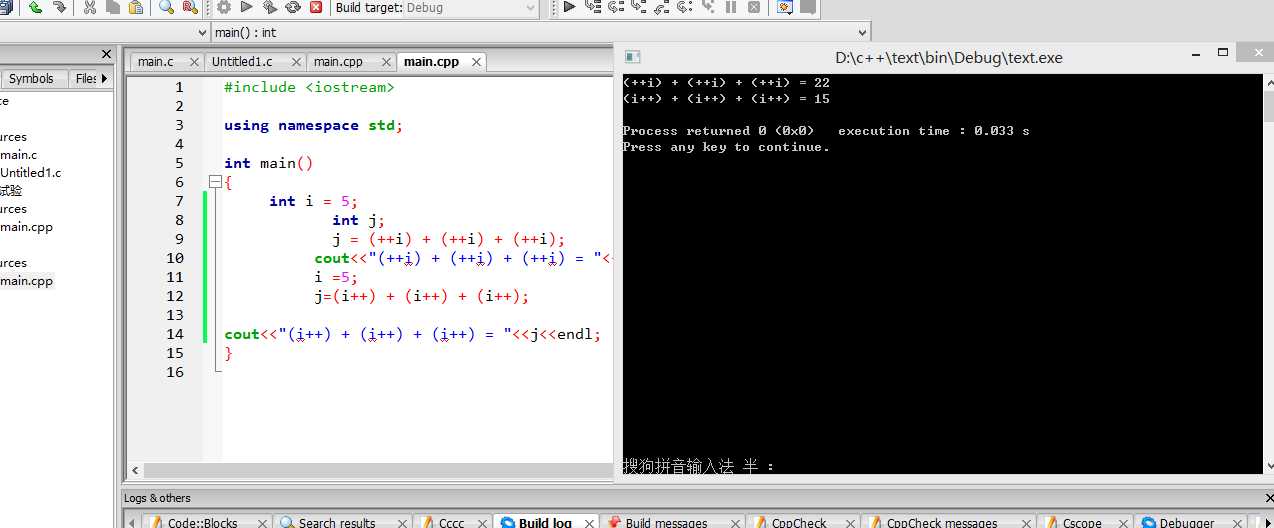This screenshot has height=528, width=1274.
Task: Abort the build with the red X icon
Action: [316, 7]
